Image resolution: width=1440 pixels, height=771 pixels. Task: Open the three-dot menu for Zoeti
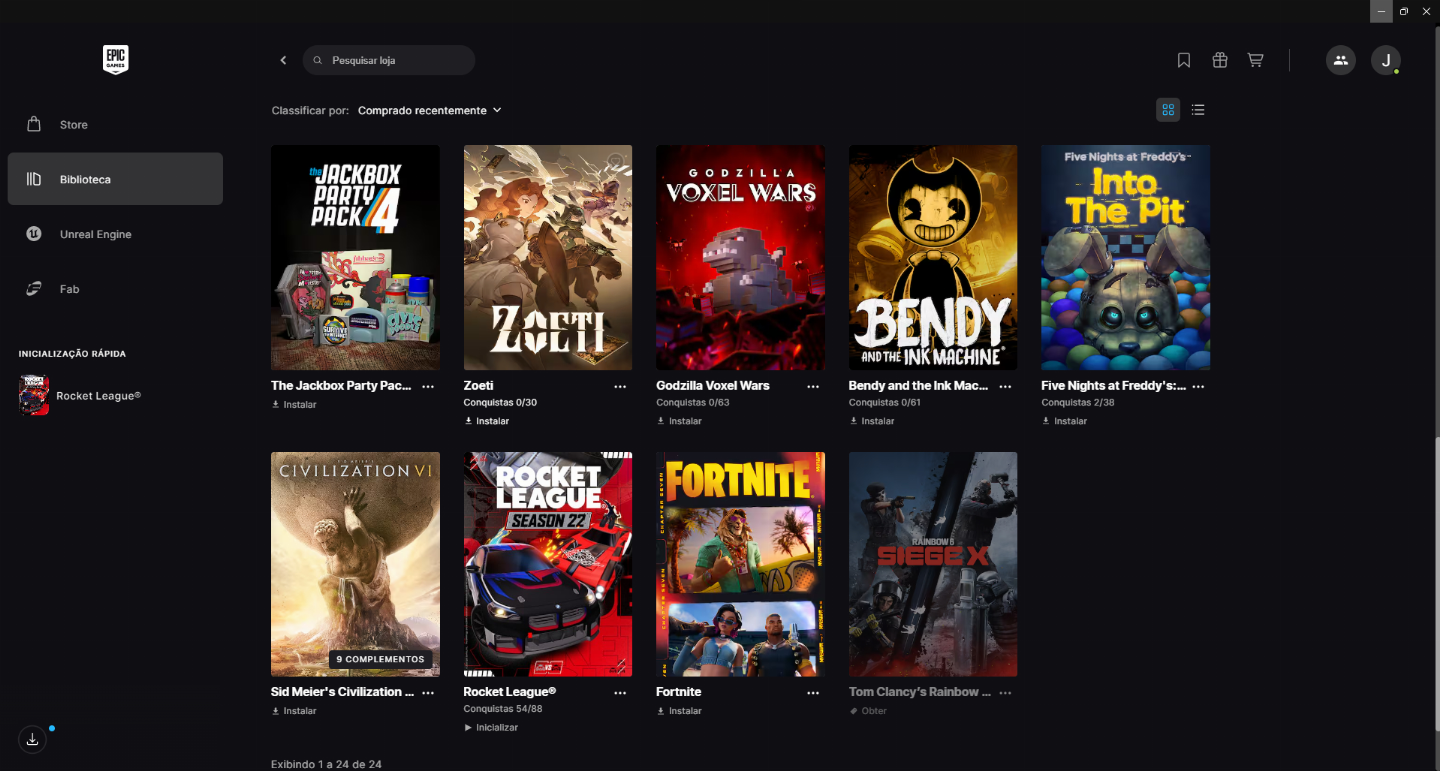pos(620,386)
